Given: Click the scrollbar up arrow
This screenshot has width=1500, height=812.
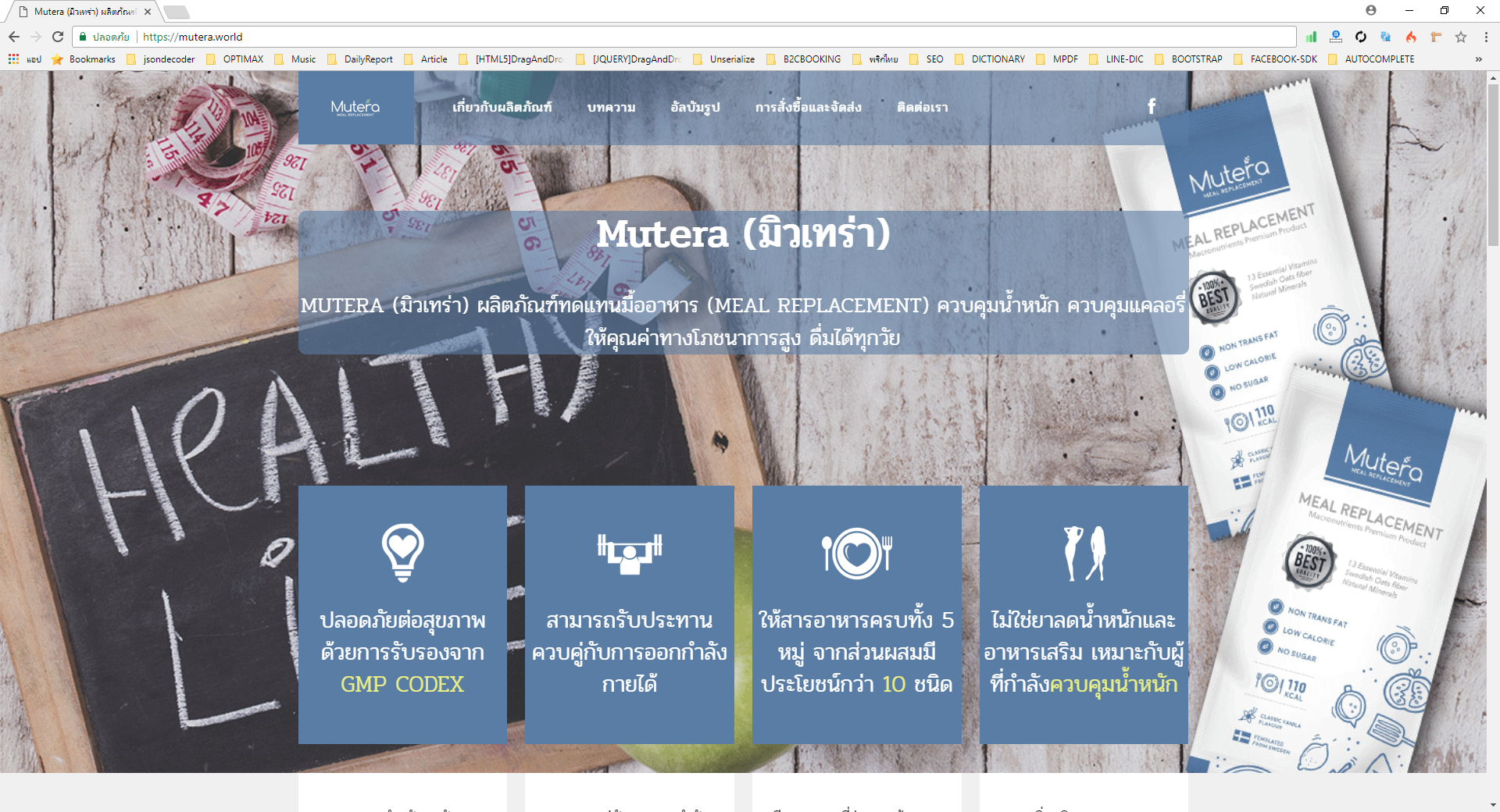Looking at the screenshot, I should pos(1493,77).
